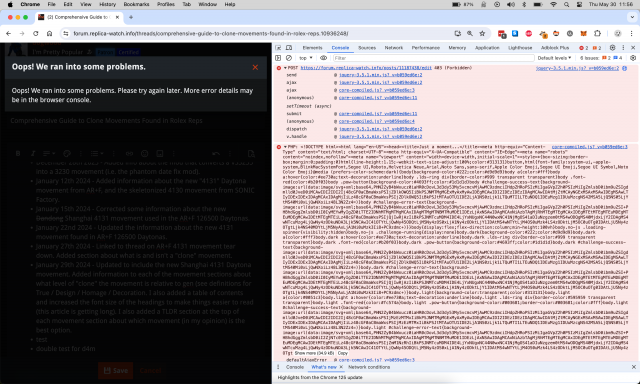Image resolution: width=640 pixels, height=384 pixels.
Task: Open the Adblock Plus panel
Action: click(555, 48)
